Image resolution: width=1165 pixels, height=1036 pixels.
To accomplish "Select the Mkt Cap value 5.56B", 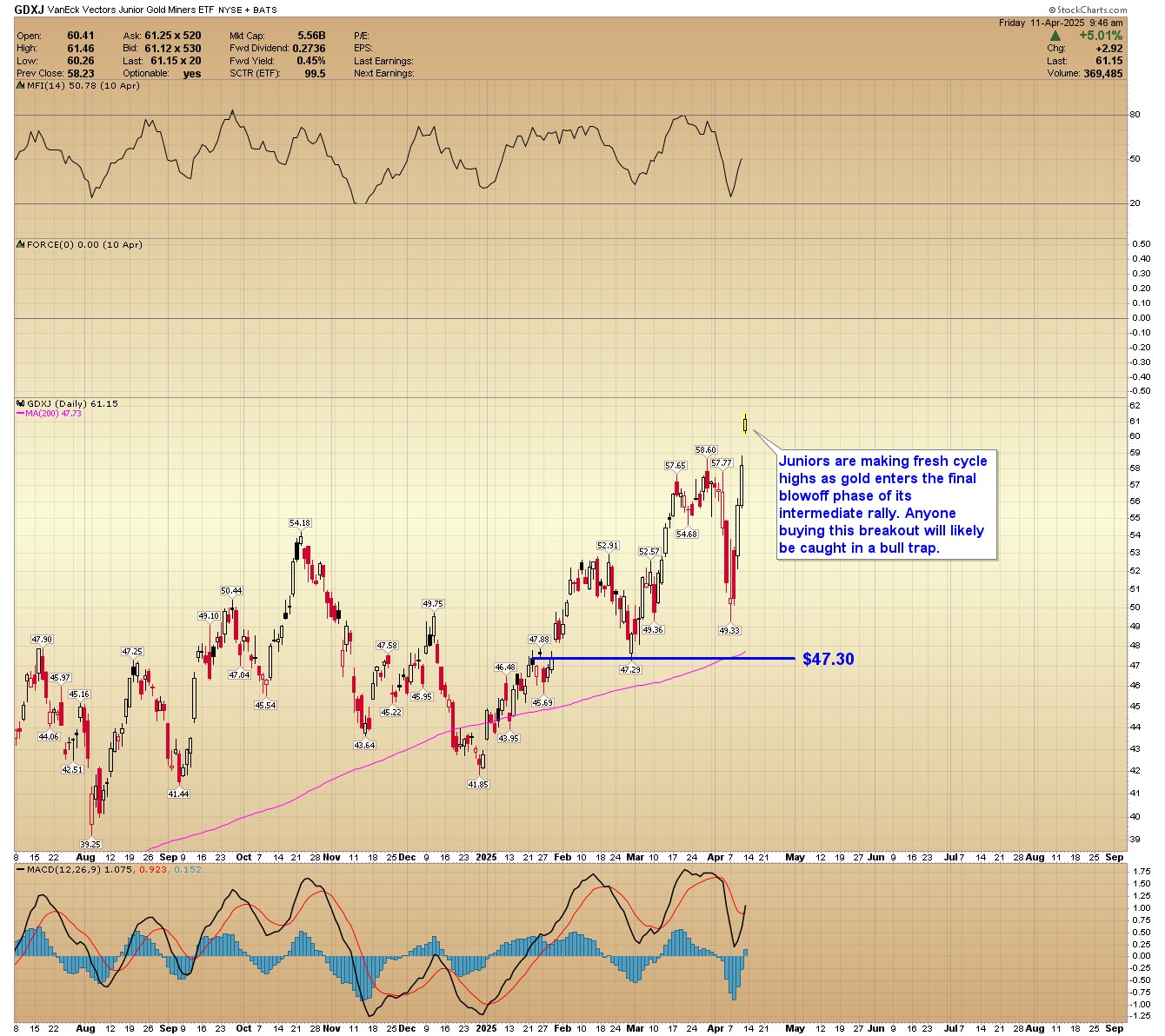I will pos(311,36).
